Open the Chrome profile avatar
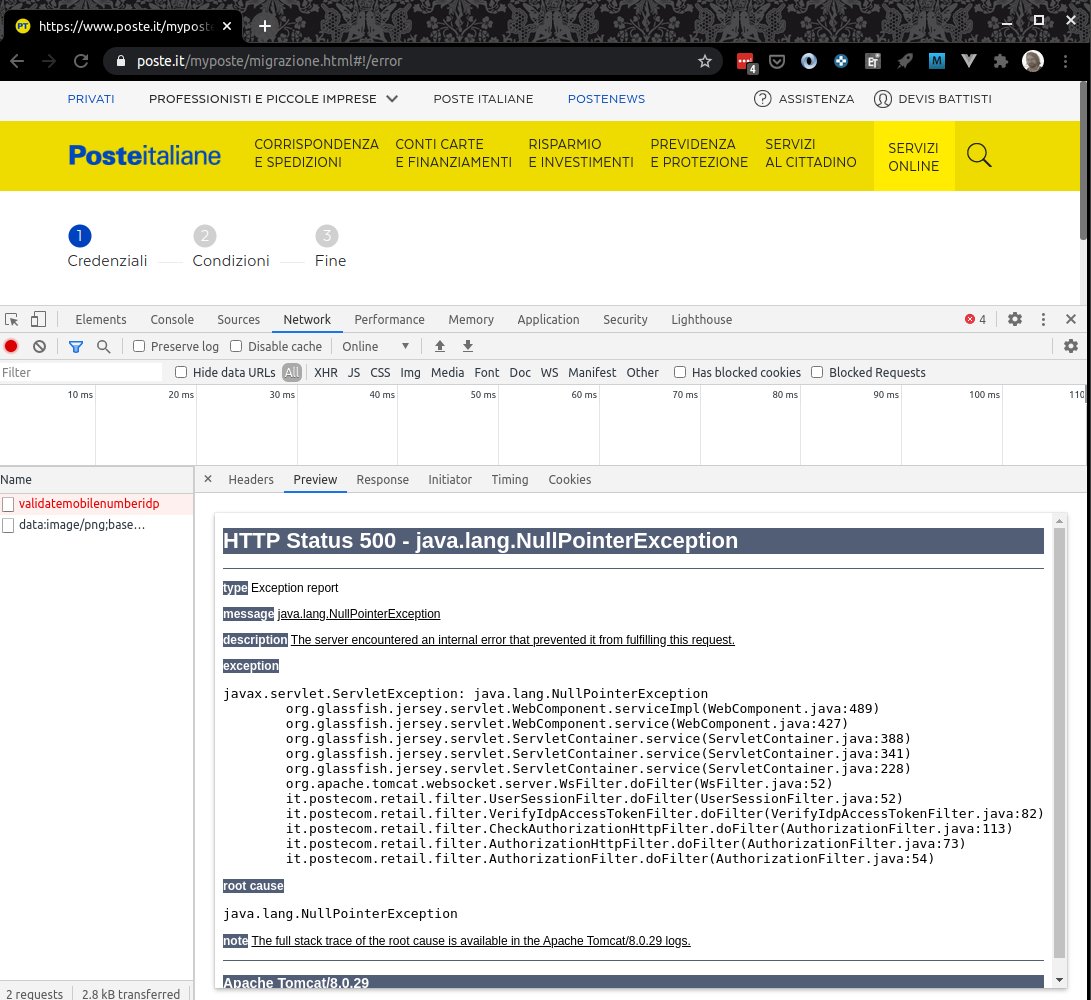 pyautogui.click(x=1033, y=61)
